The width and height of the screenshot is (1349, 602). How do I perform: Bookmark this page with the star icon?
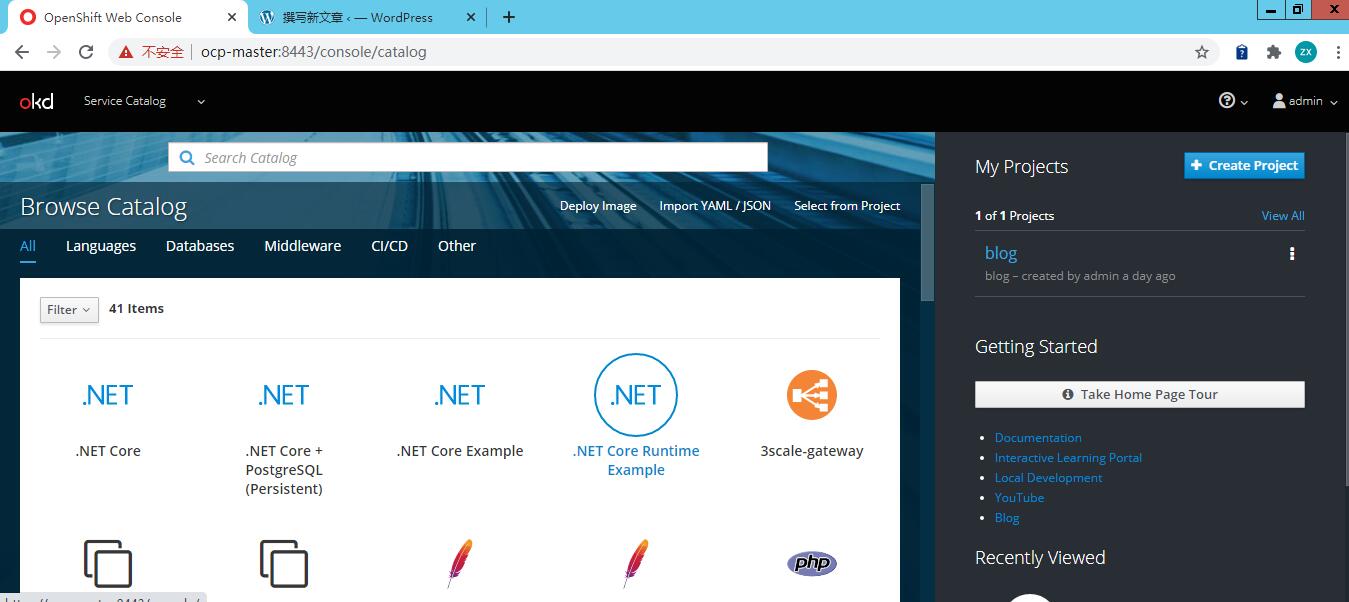click(1202, 52)
